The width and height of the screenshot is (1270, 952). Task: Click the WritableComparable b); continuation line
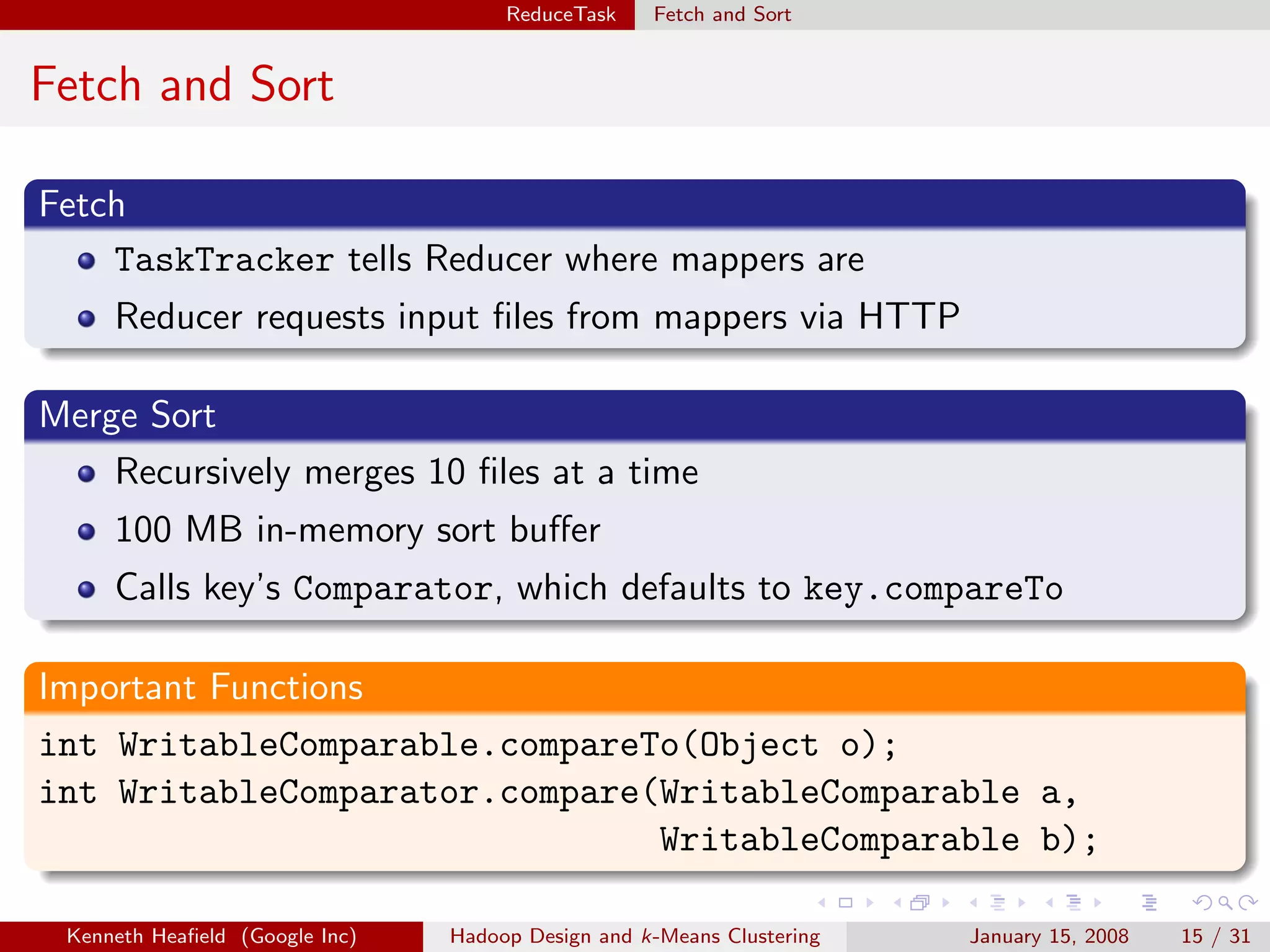click(x=878, y=840)
